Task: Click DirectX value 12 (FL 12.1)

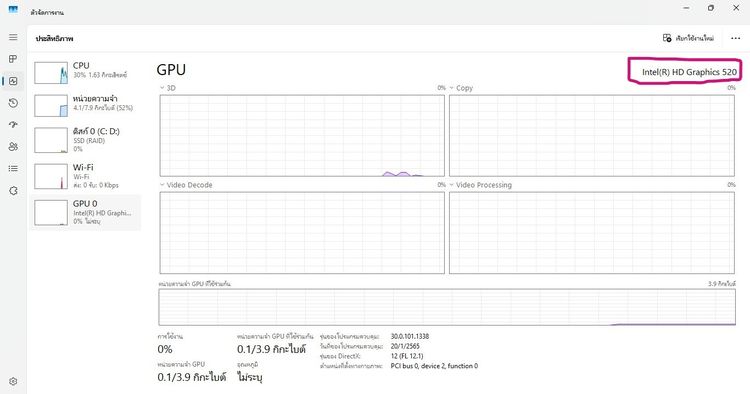Action: (407, 356)
